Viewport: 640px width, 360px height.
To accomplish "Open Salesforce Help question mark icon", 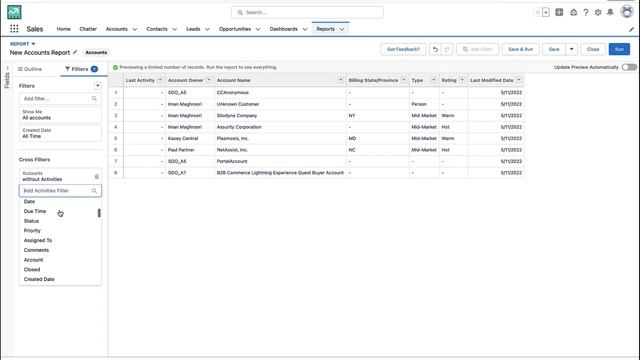I will (x=586, y=12).
